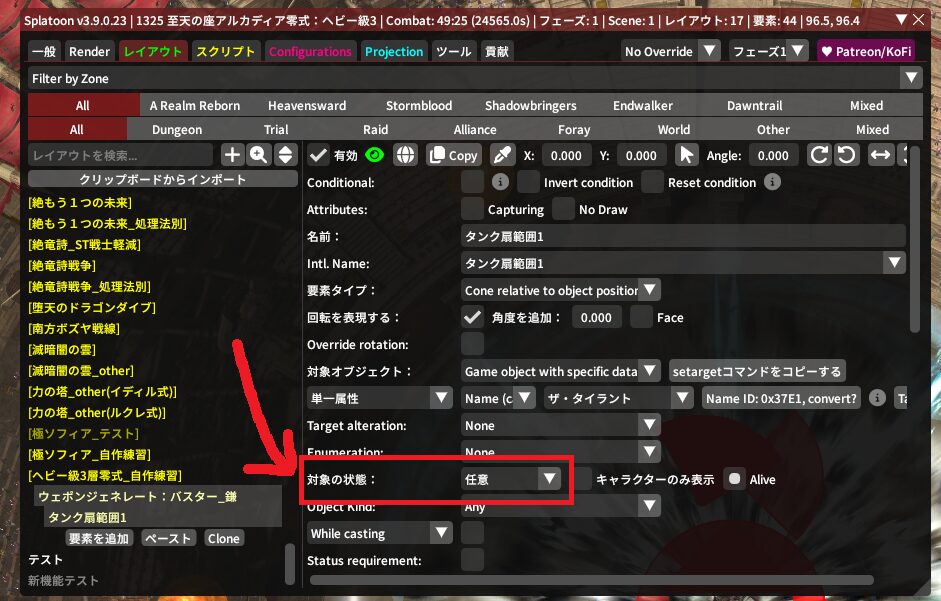
Task: Click the info icon beside Conditional checkbox
Action: [500, 182]
